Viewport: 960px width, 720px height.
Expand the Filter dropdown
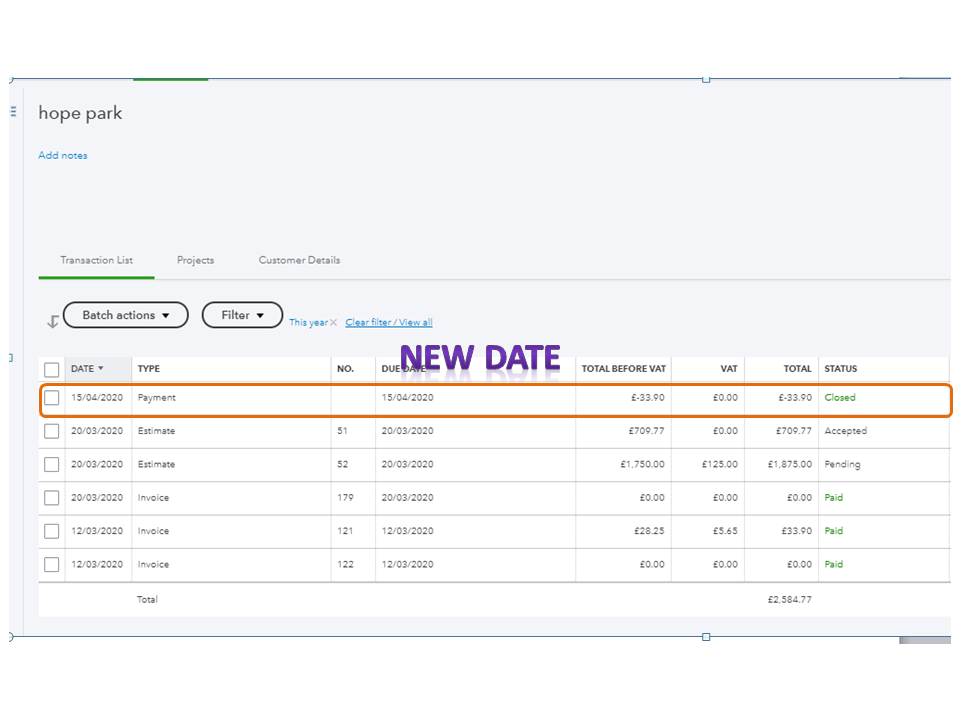click(242, 315)
